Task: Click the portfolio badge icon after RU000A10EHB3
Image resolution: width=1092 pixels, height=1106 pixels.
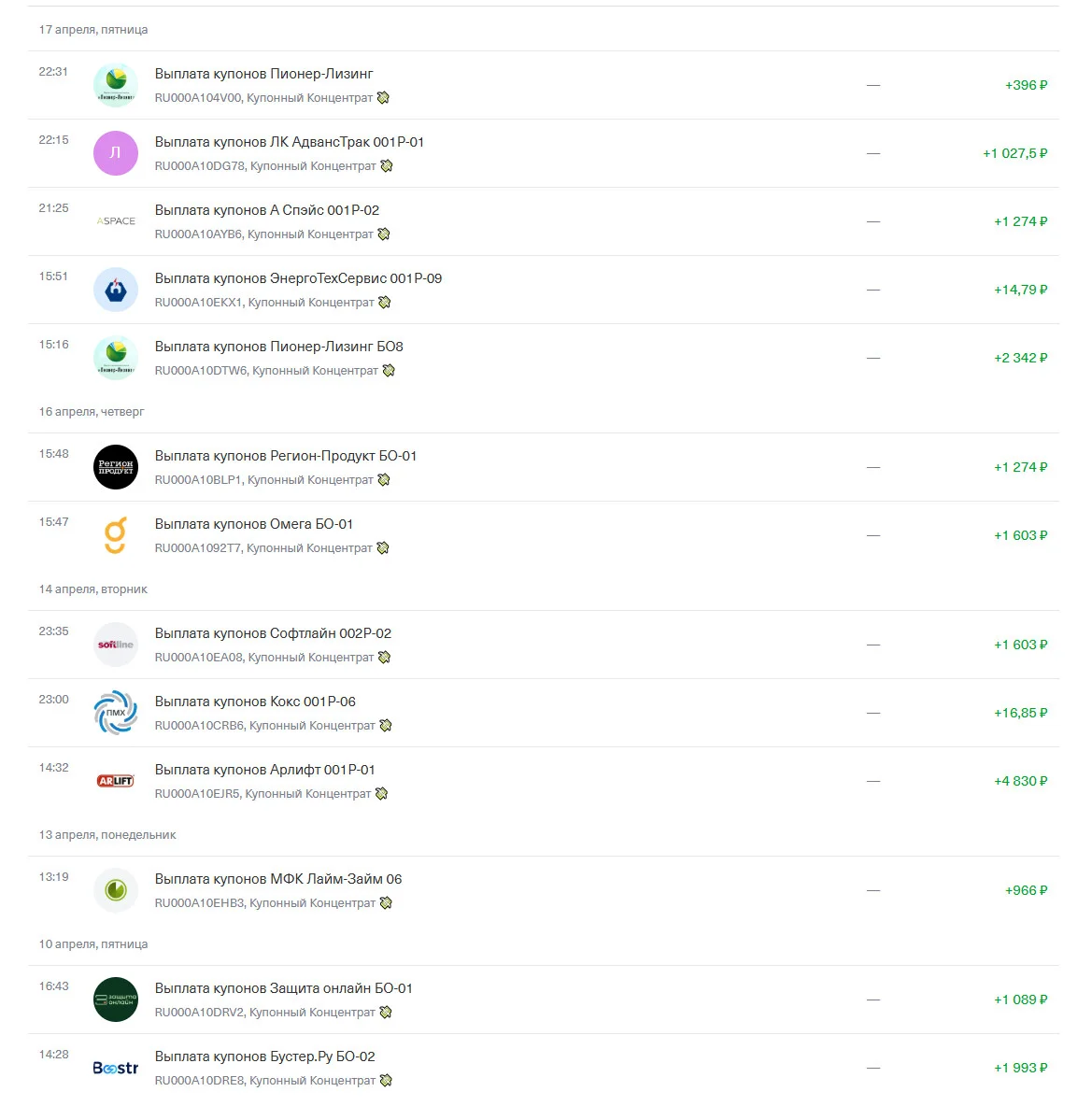Action: (386, 903)
